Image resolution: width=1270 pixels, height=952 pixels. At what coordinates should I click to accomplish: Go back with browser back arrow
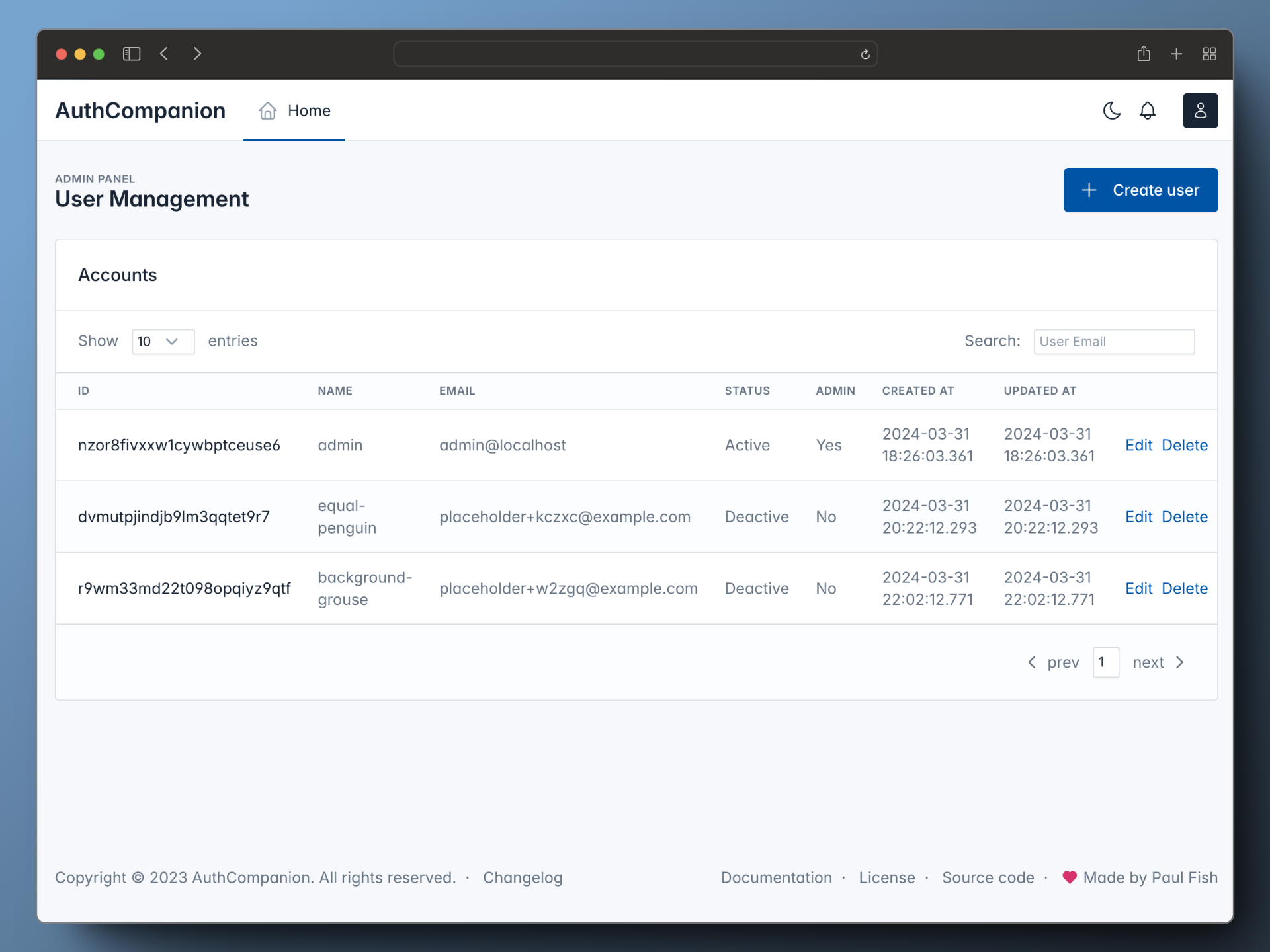pos(165,54)
